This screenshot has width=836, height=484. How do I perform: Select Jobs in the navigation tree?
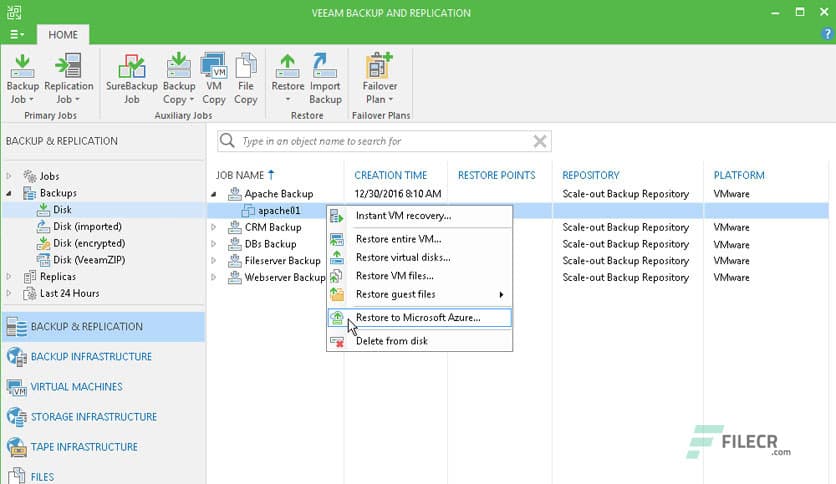click(x=49, y=176)
